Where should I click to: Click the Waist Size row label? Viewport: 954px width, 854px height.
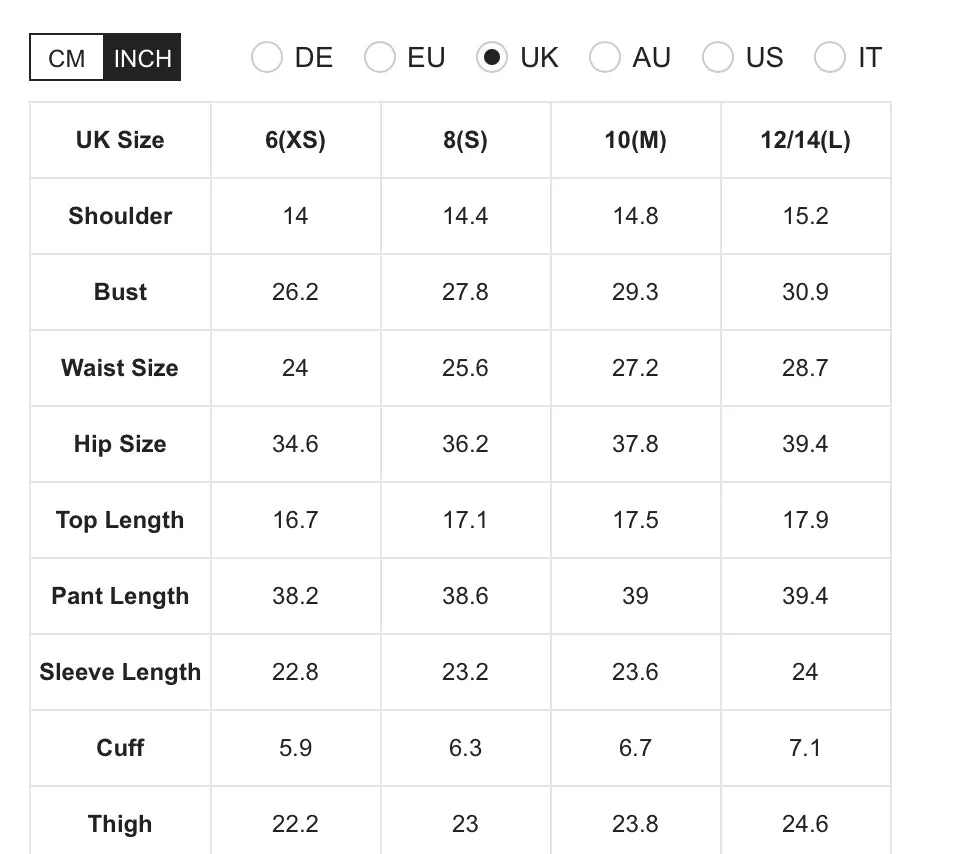click(x=119, y=368)
